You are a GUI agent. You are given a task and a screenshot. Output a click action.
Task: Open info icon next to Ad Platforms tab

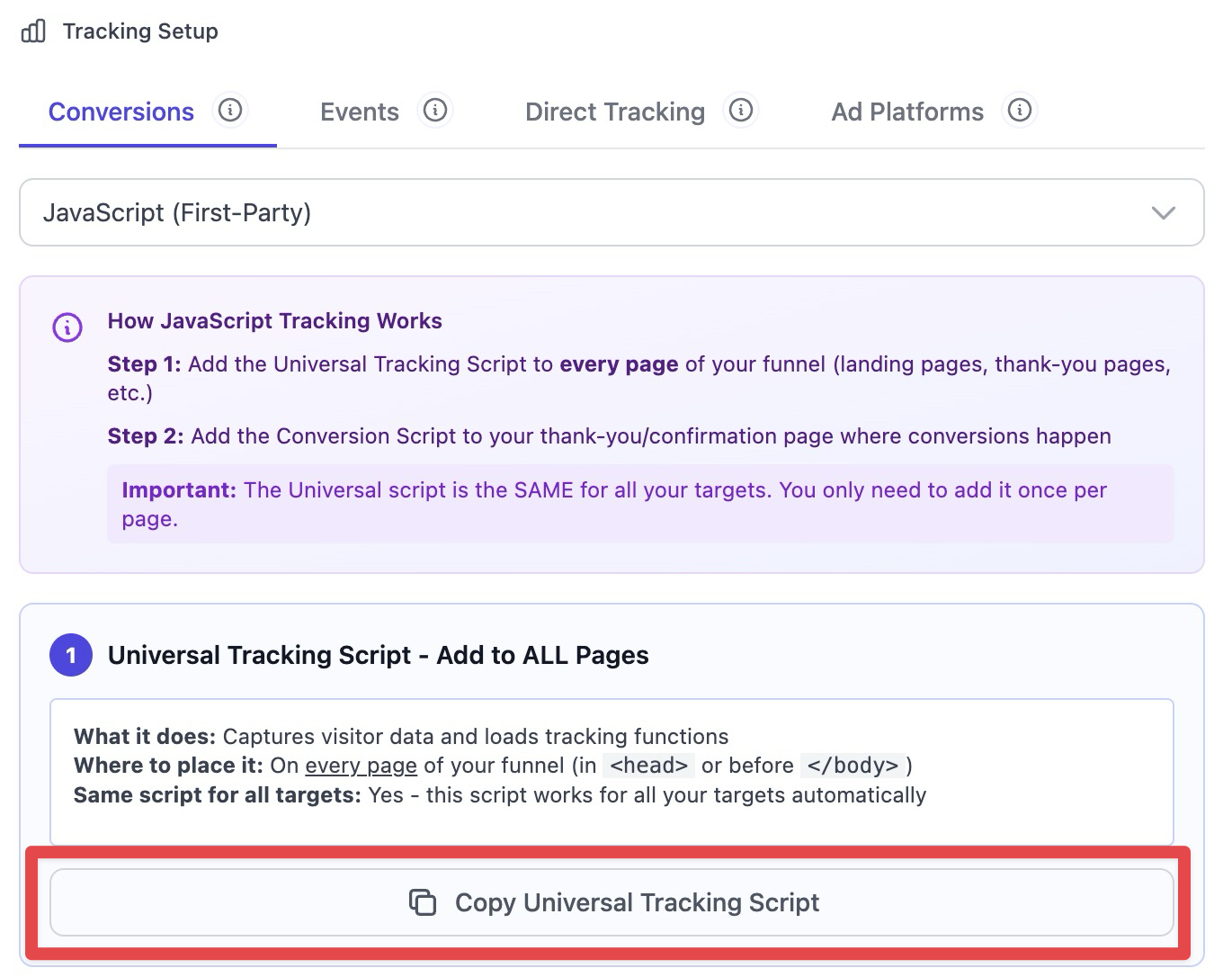click(1020, 110)
